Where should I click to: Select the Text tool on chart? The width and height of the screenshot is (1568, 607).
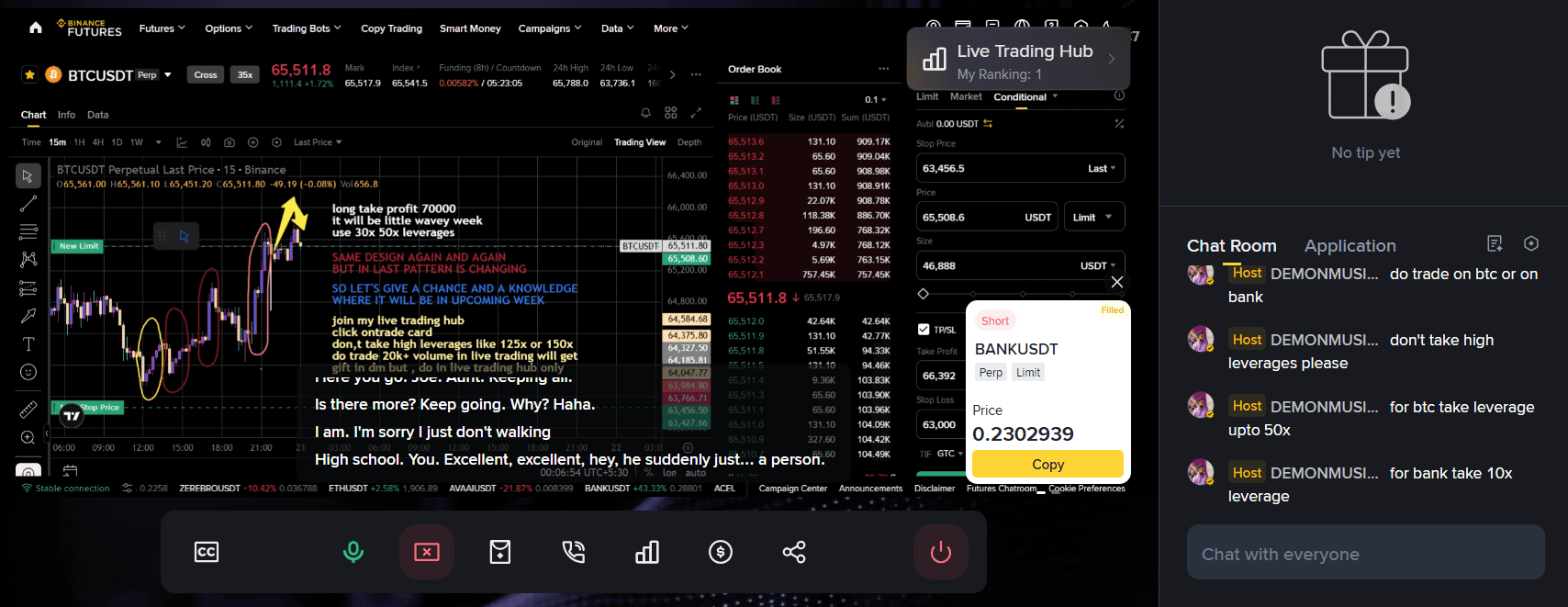pos(28,344)
